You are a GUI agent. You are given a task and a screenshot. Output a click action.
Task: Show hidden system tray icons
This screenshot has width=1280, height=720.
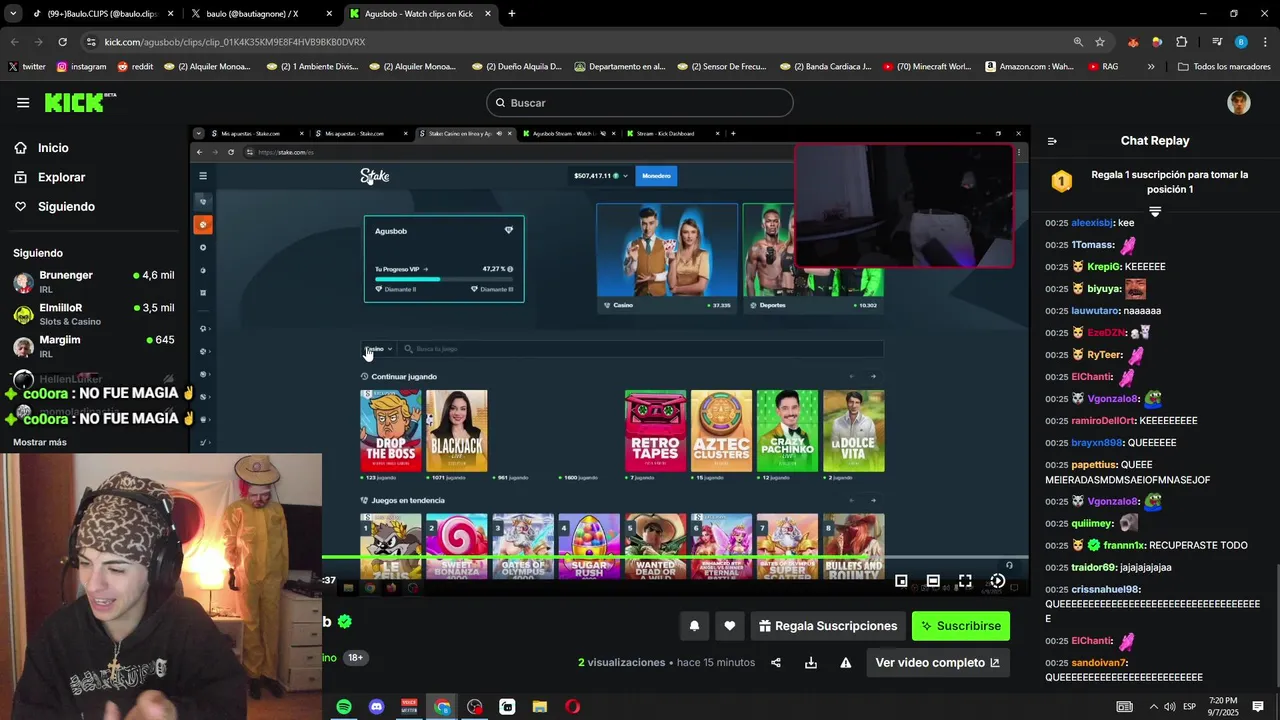coord(1153,707)
